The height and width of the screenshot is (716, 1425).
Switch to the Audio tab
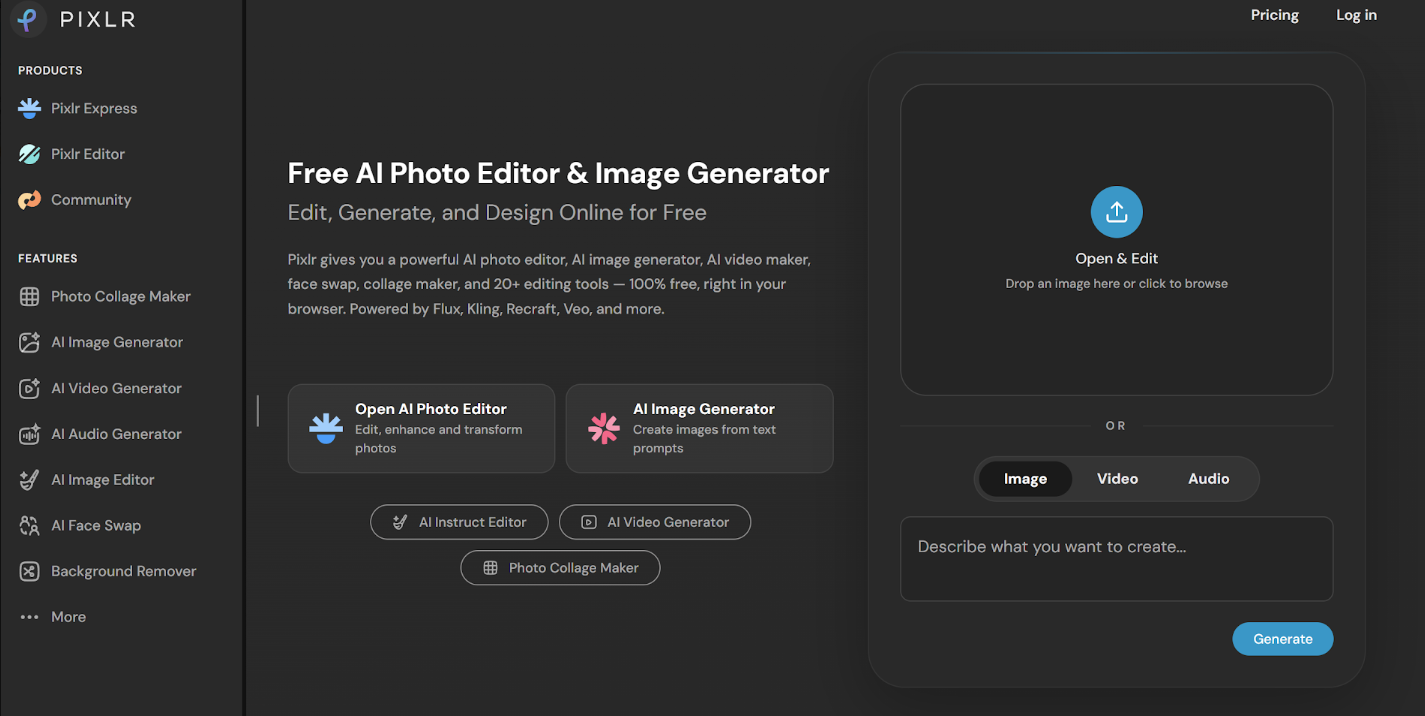pyautogui.click(x=1208, y=479)
